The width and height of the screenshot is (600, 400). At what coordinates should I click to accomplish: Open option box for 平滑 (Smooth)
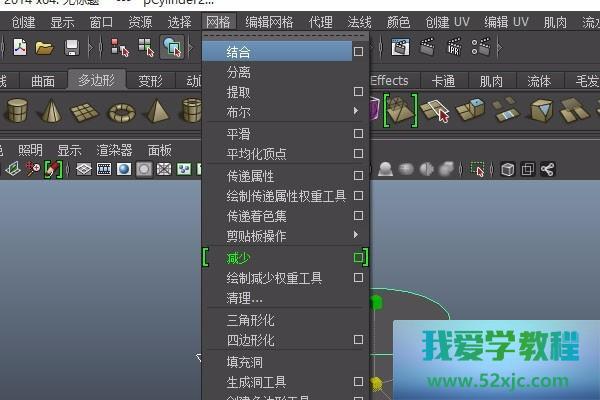tap(358, 133)
